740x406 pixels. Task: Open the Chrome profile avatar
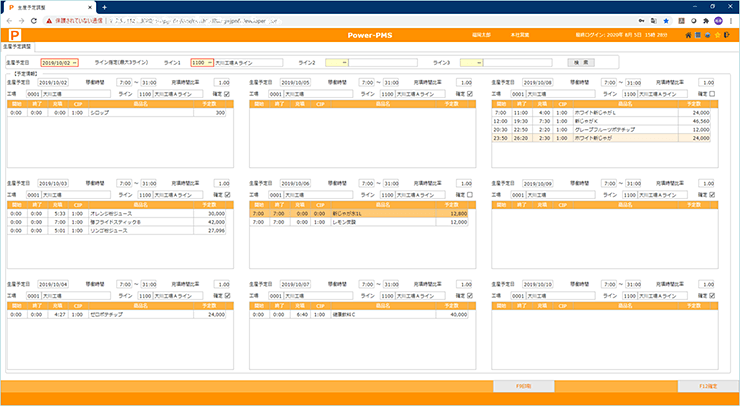tap(718, 21)
